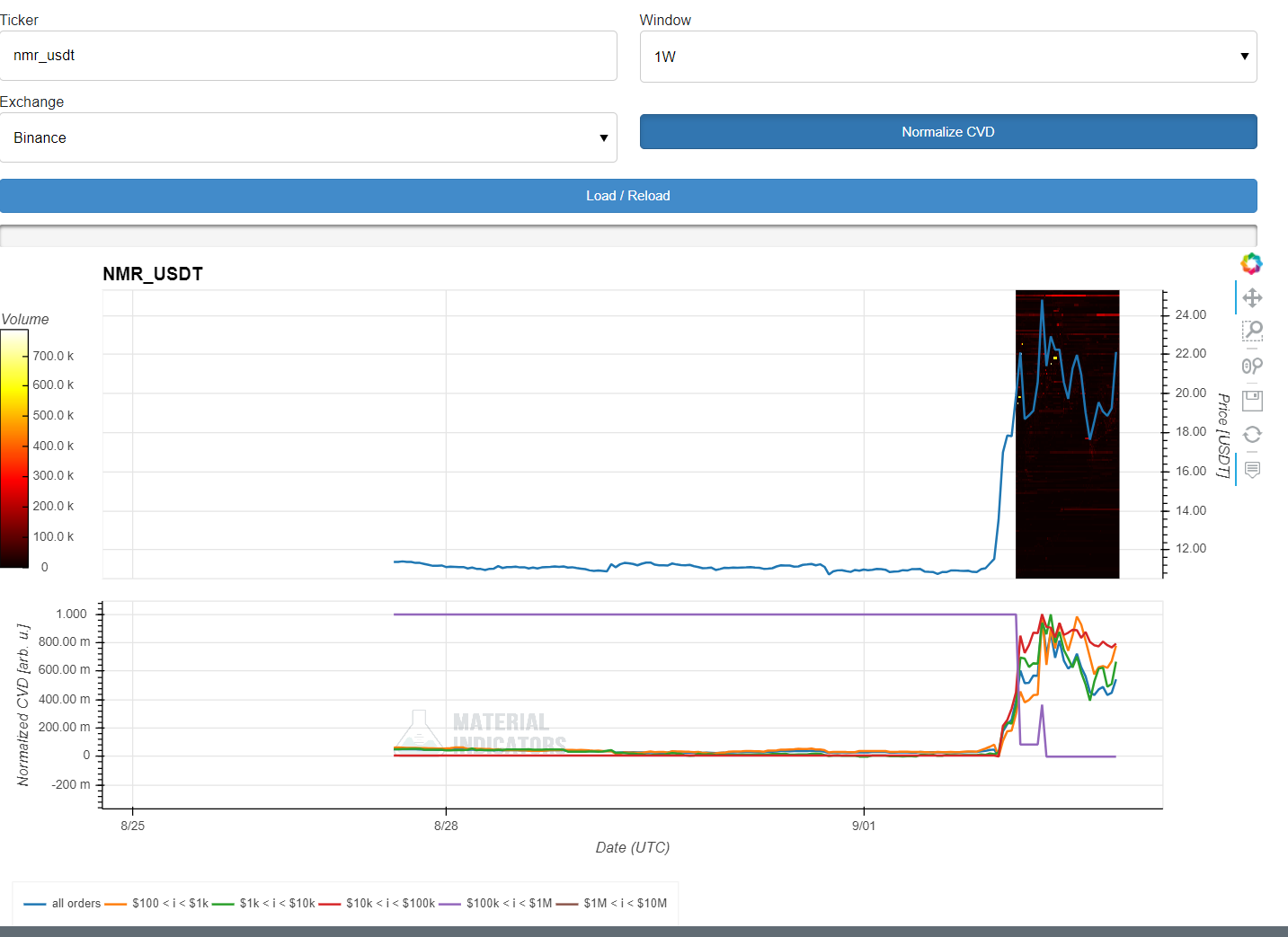Click the Normalize CVD button
This screenshot has width=1288, height=937.
tap(947, 132)
